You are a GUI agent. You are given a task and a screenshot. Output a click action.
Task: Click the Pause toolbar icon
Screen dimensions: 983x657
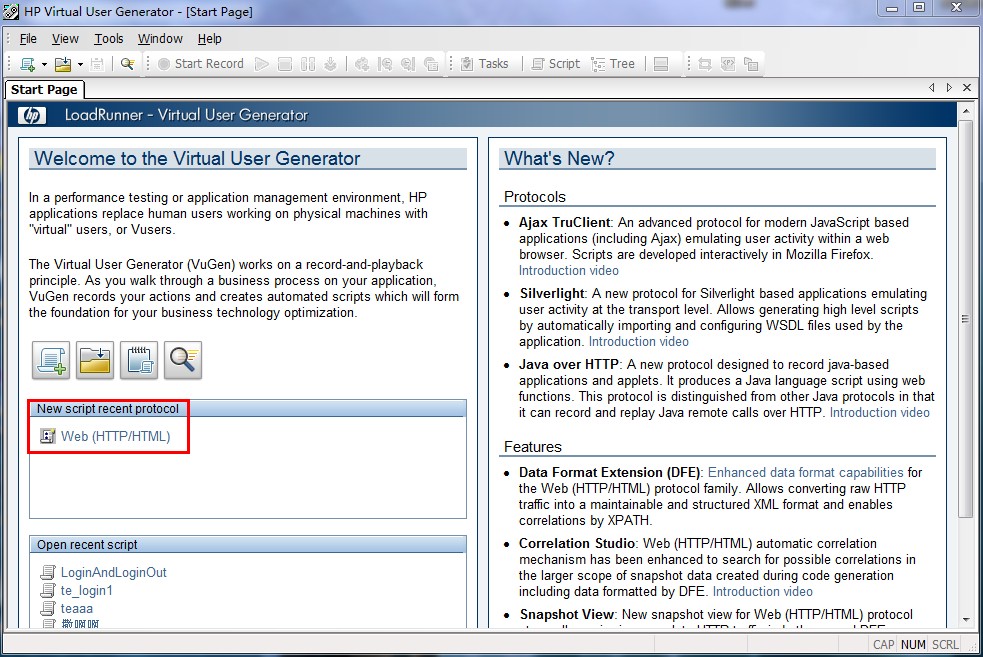308,64
